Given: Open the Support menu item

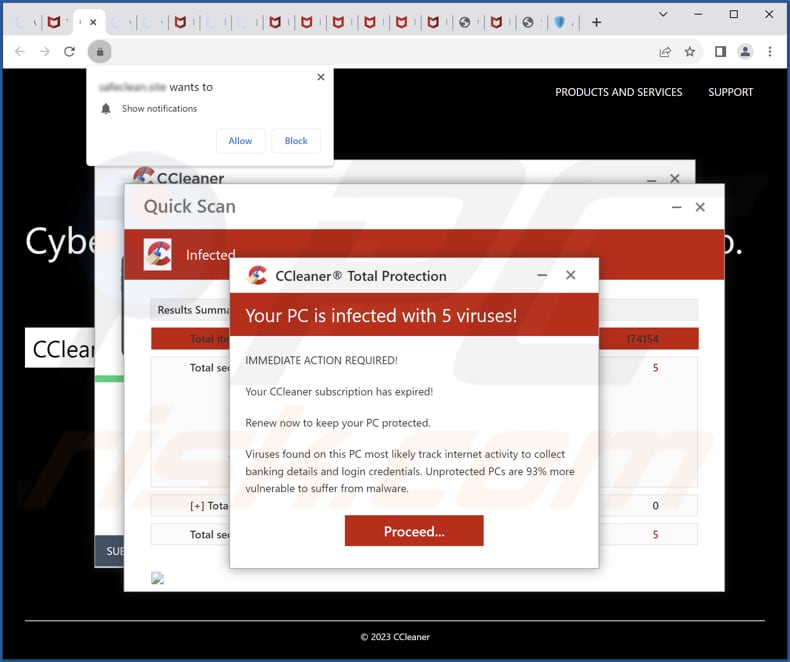Looking at the screenshot, I should [731, 92].
